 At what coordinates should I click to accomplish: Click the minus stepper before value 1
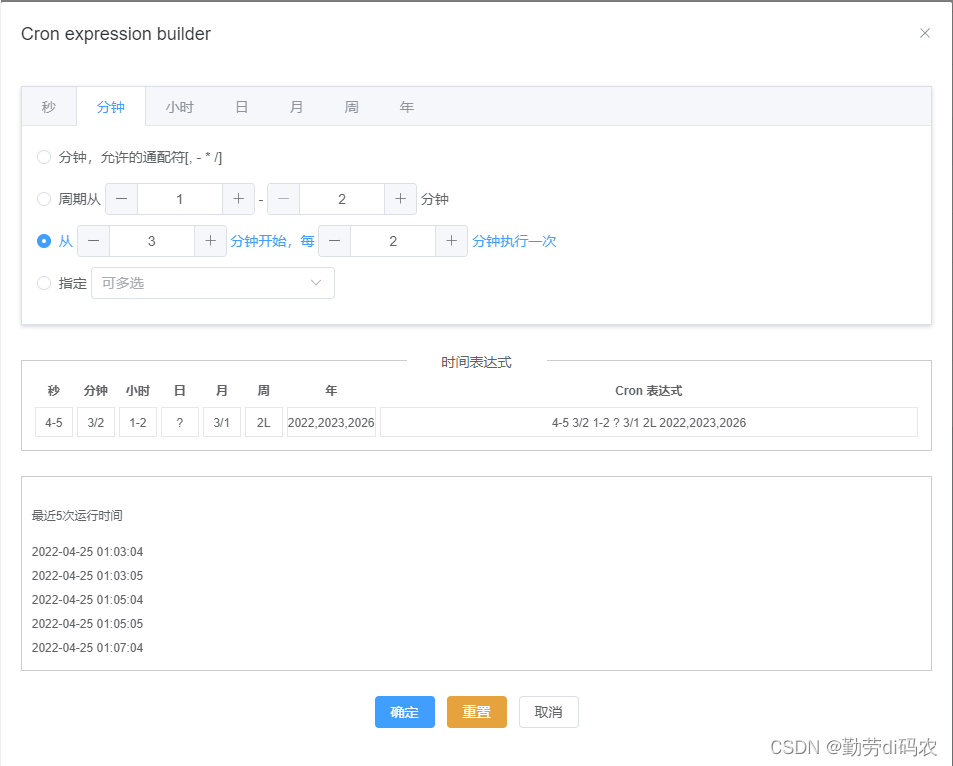(x=121, y=198)
